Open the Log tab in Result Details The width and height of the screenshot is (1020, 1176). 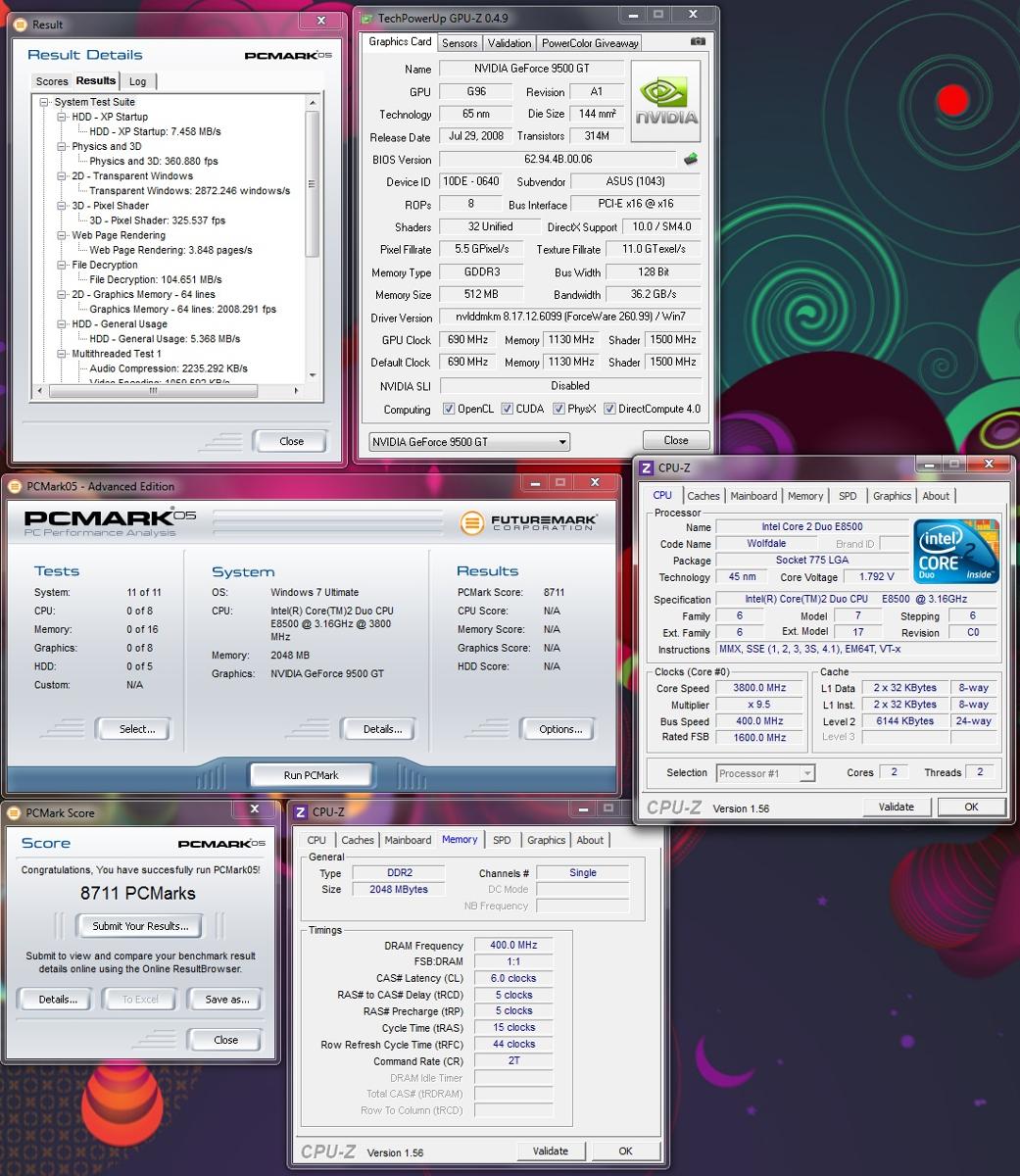point(138,81)
